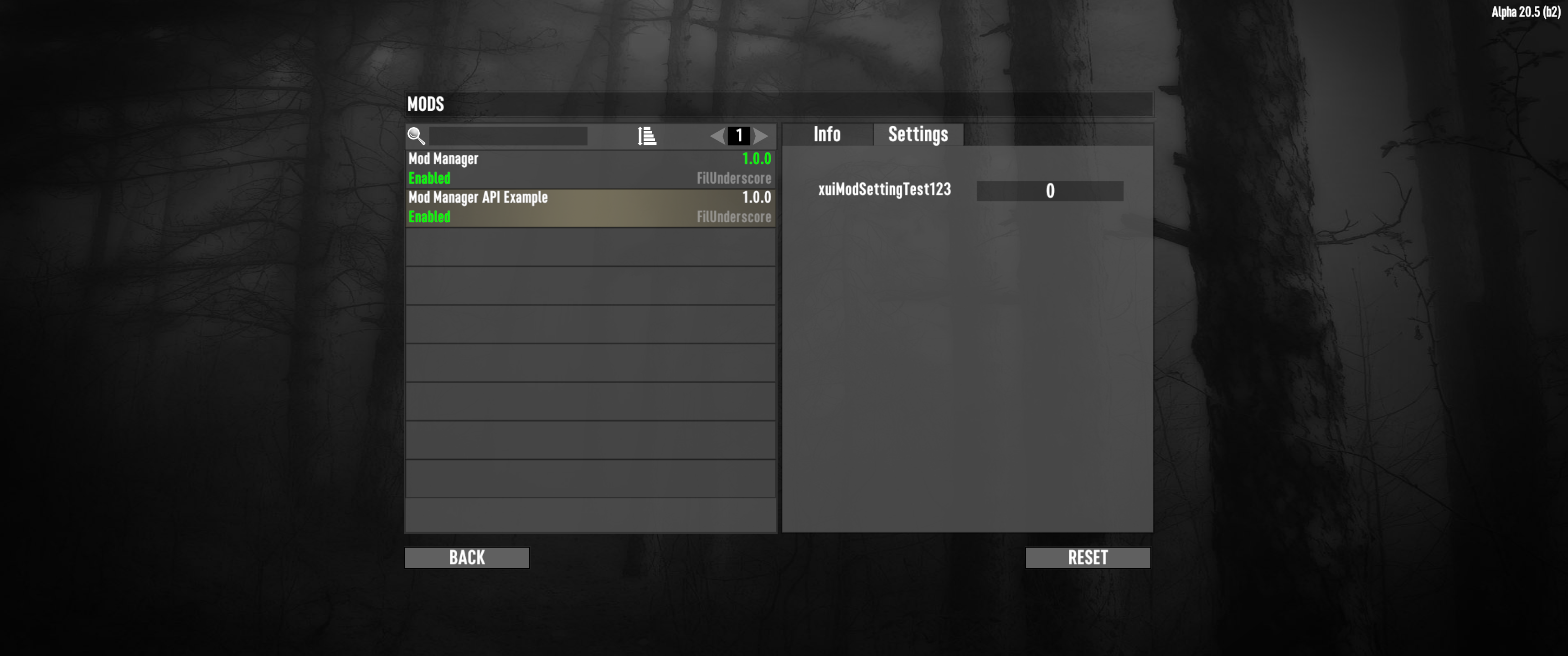Open the Settings tab
Viewport: 1568px width, 656px height.
pos(918,134)
